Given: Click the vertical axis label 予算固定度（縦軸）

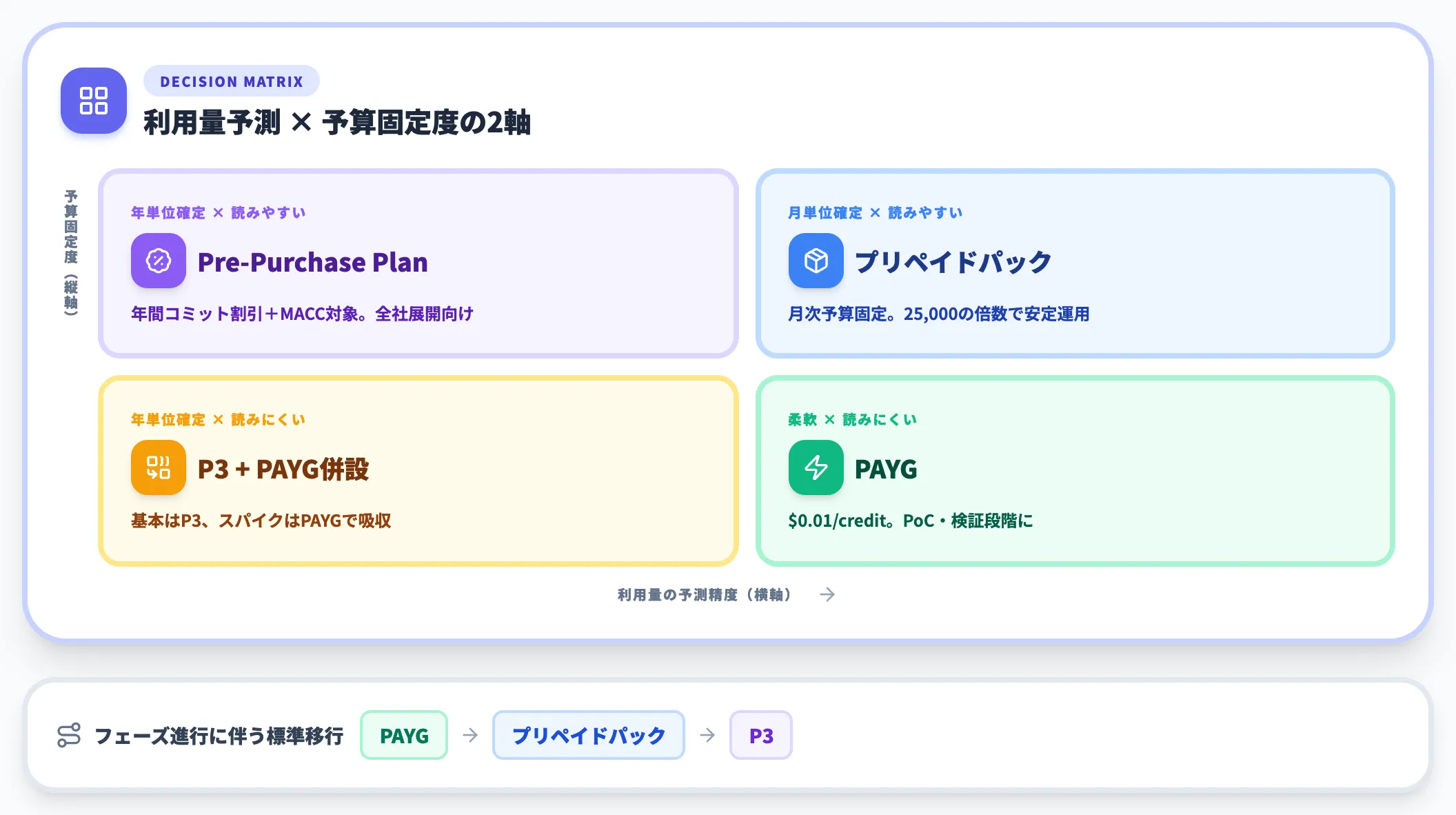Looking at the screenshot, I should point(71,252).
